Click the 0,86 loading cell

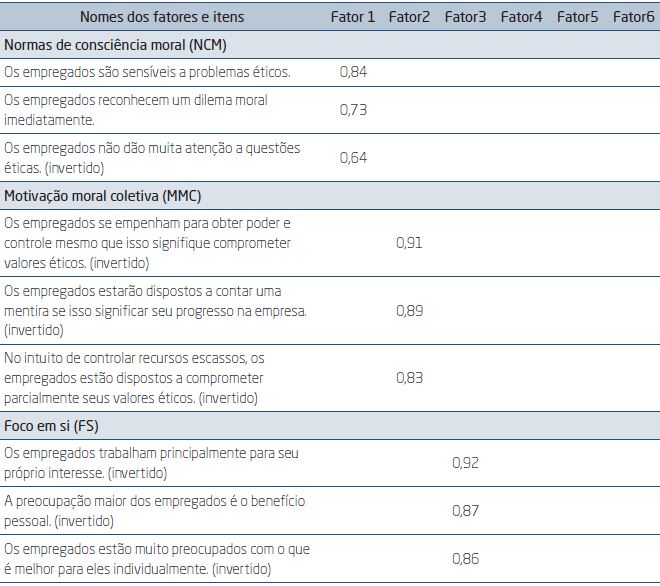[466, 557]
